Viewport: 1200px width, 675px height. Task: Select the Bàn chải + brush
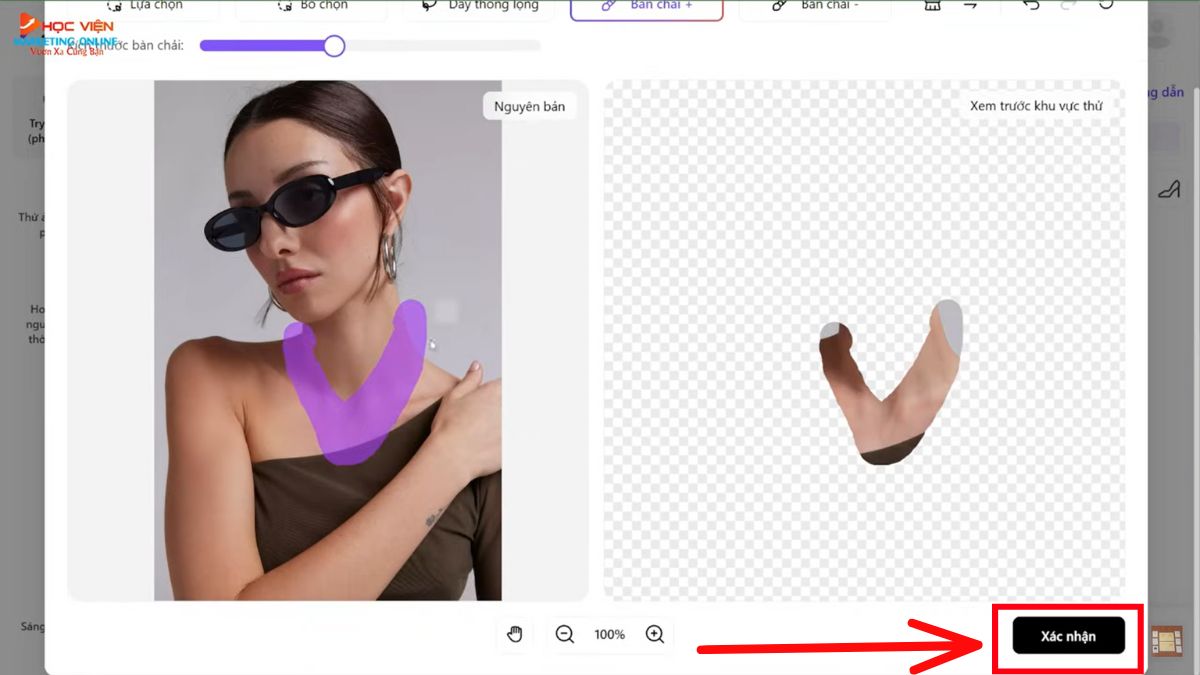646,8
